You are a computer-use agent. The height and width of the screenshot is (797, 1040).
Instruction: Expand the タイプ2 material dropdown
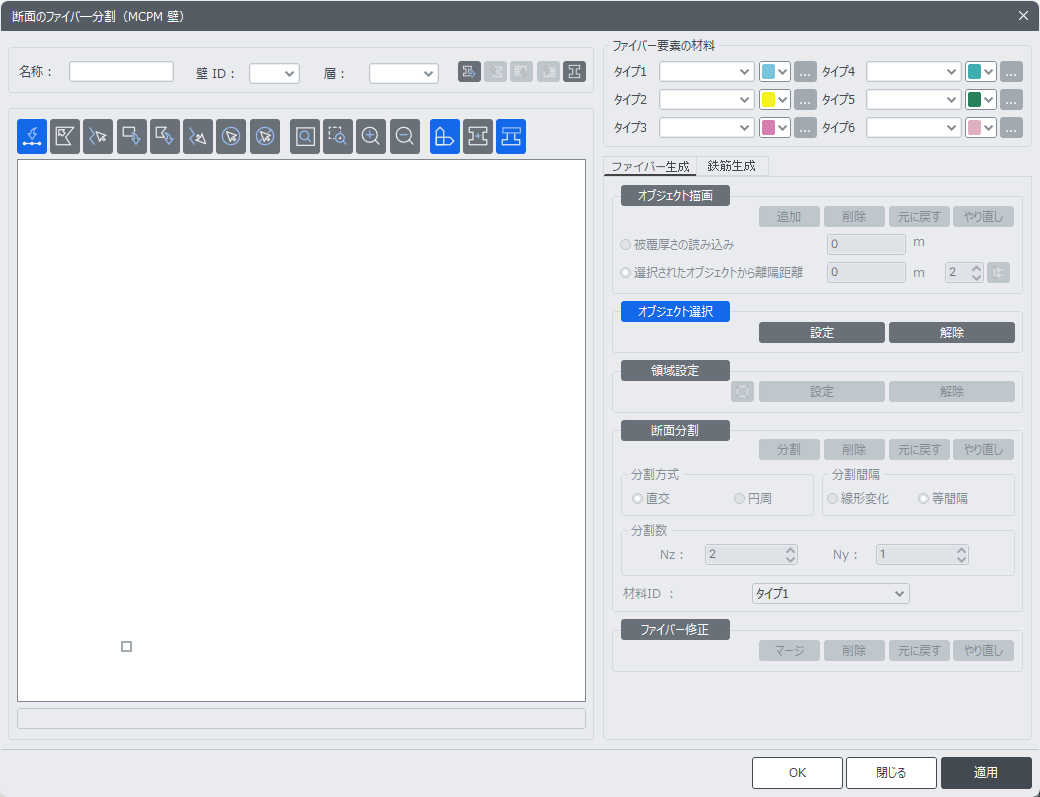point(706,99)
